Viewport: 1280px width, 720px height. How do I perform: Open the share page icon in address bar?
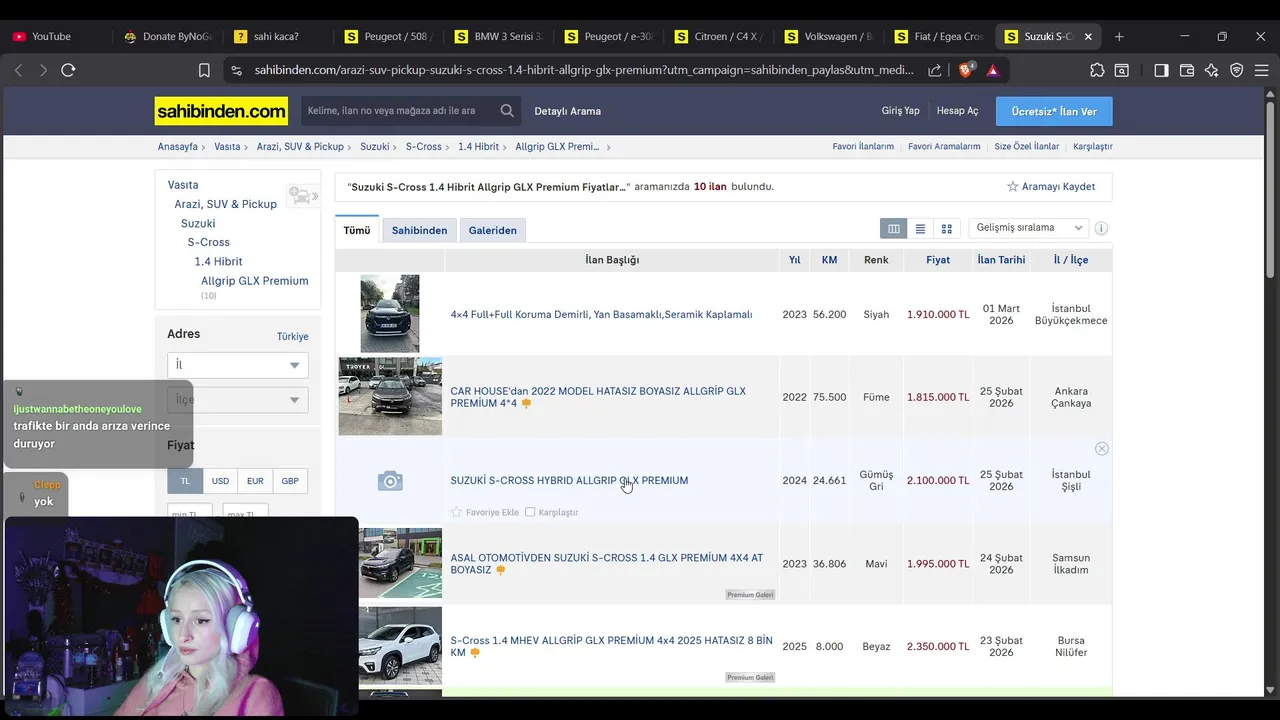[x=934, y=70]
